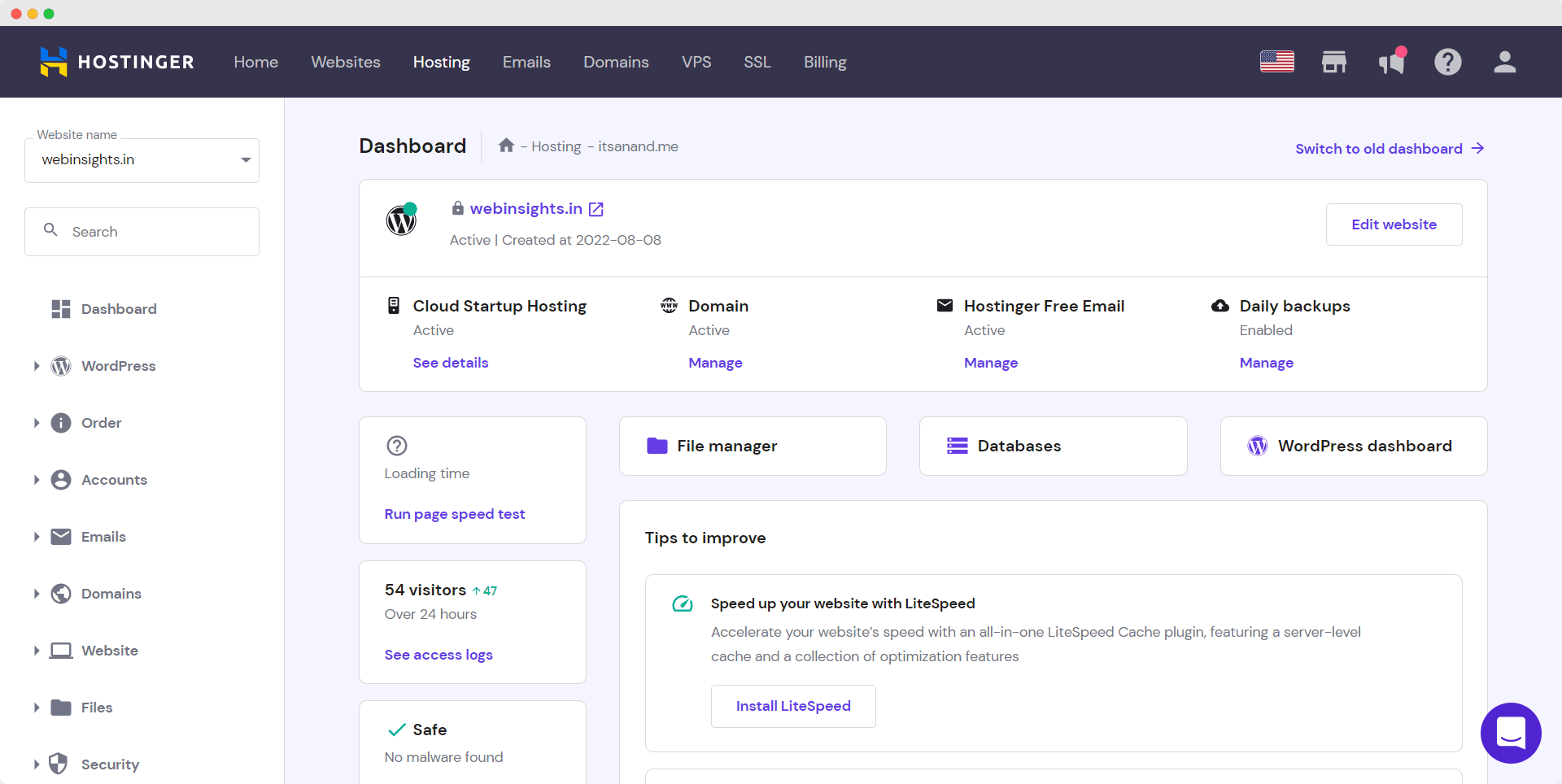Expand the WordPress sidebar section
The width and height of the screenshot is (1562, 784).
click(37, 366)
